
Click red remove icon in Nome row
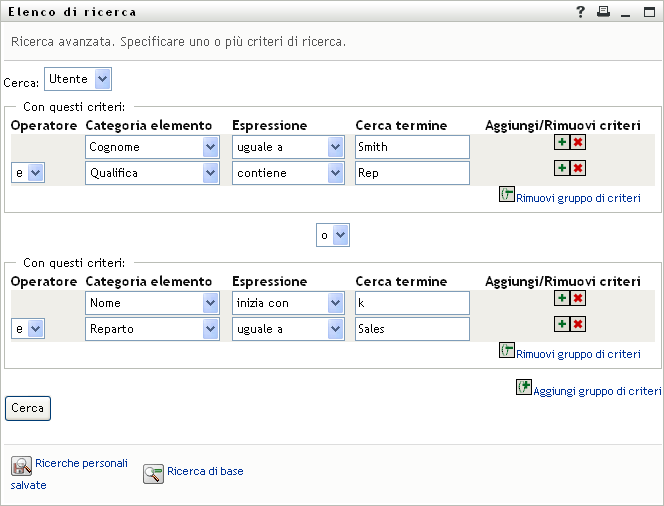[578, 298]
